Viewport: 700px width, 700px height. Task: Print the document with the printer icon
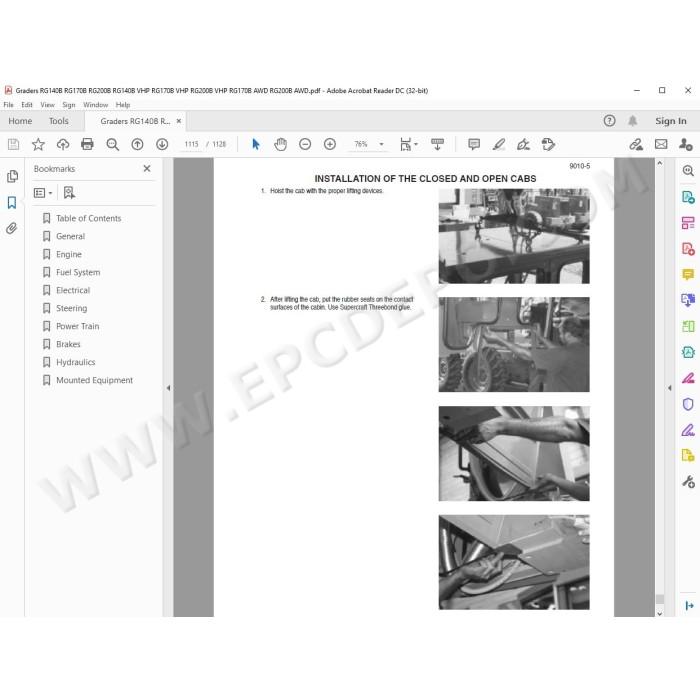coord(88,144)
